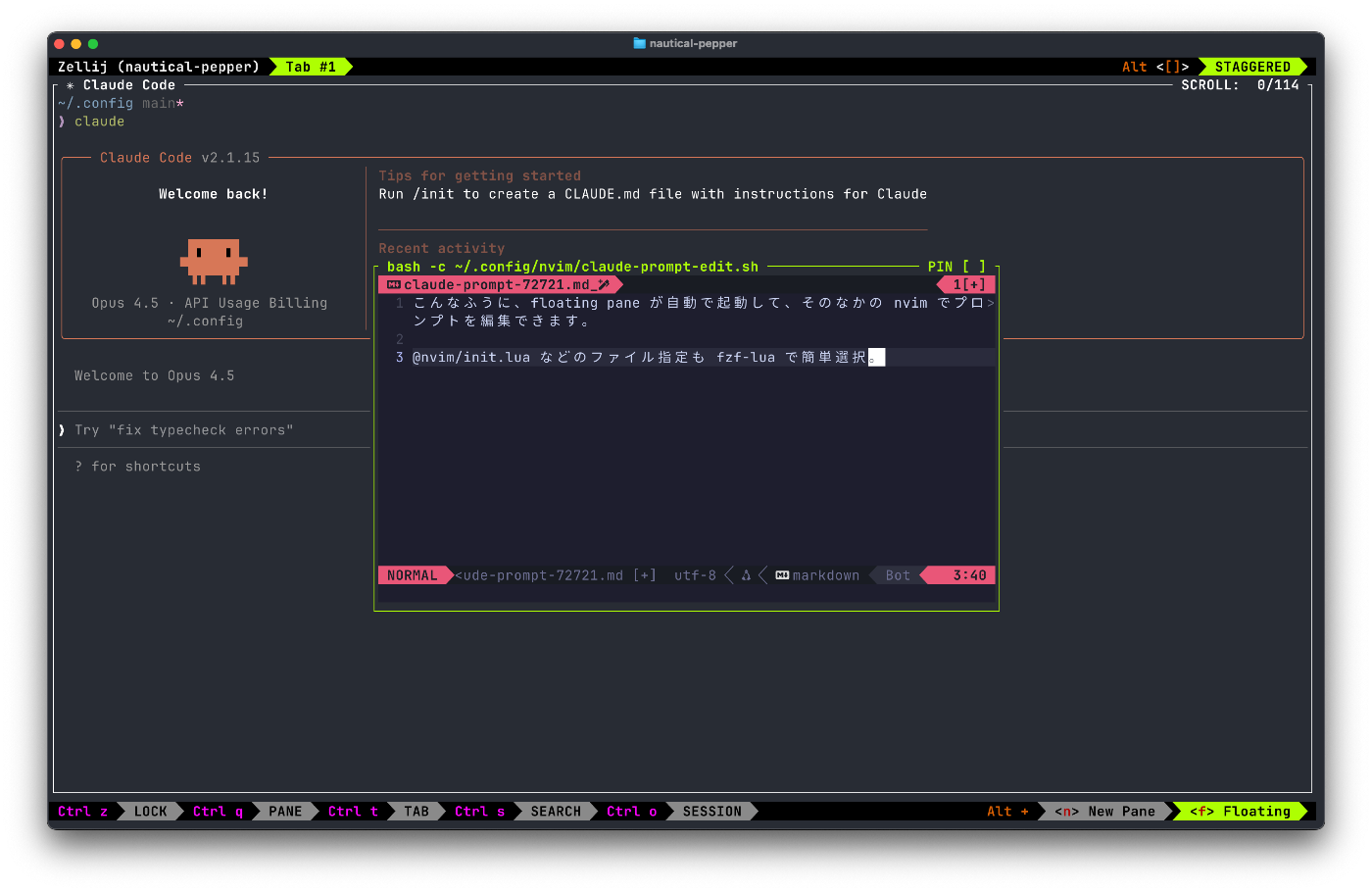This screenshot has height=892, width=1372.
Task: Focus the Claude prompt input "fix typecheck errors"
Action: tap(184, 430)
